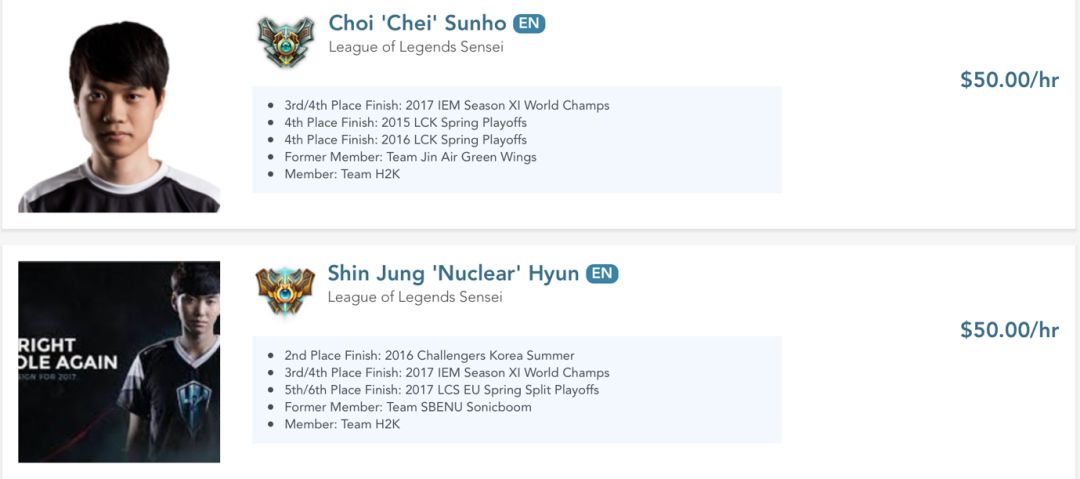1080x479 pixels.
Task: Click the Team Jin Air Green Wings entry
Action: click(410, 157)
